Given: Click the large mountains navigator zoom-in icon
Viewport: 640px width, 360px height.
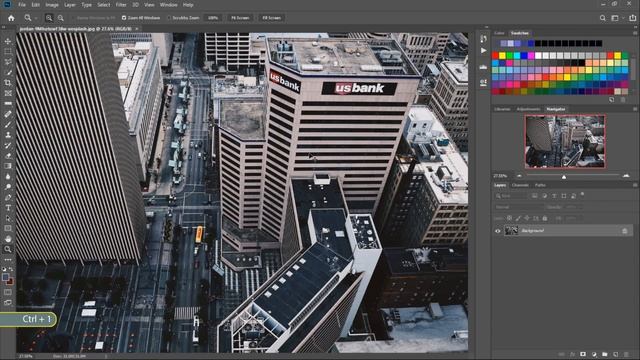Looking at the screenshot, I should (626, 176).
